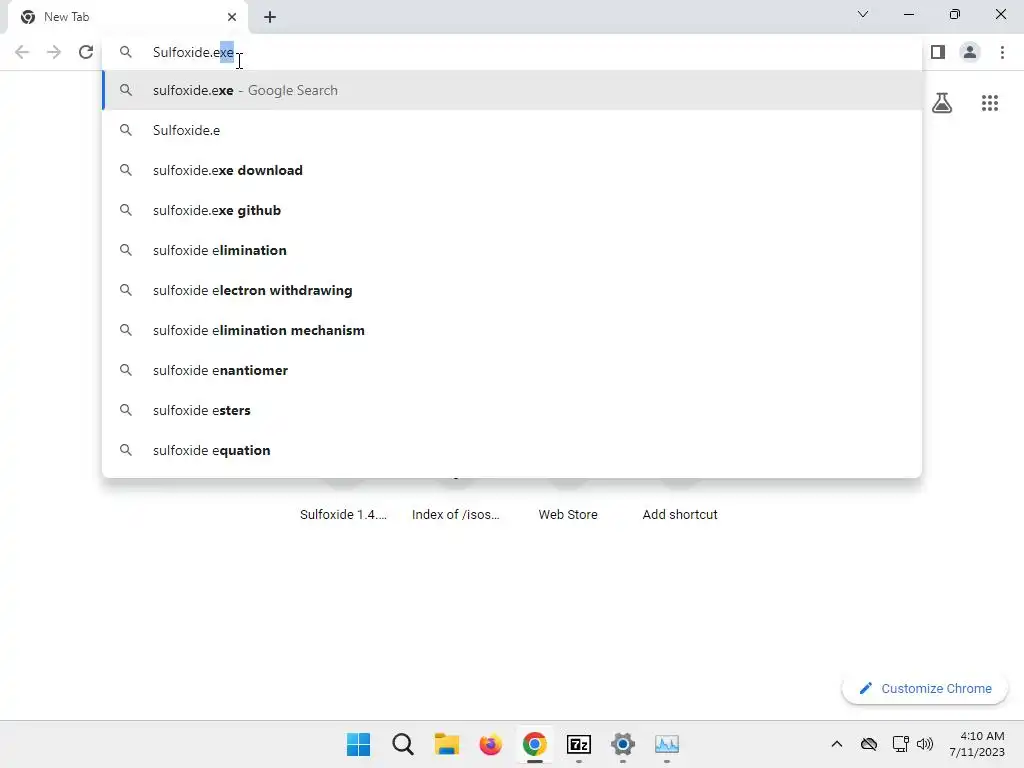The height and width of the screenshot is (768, 1024).
Task: Select 'sulfoxide esters' suggestion
Action: pos(512,410)
